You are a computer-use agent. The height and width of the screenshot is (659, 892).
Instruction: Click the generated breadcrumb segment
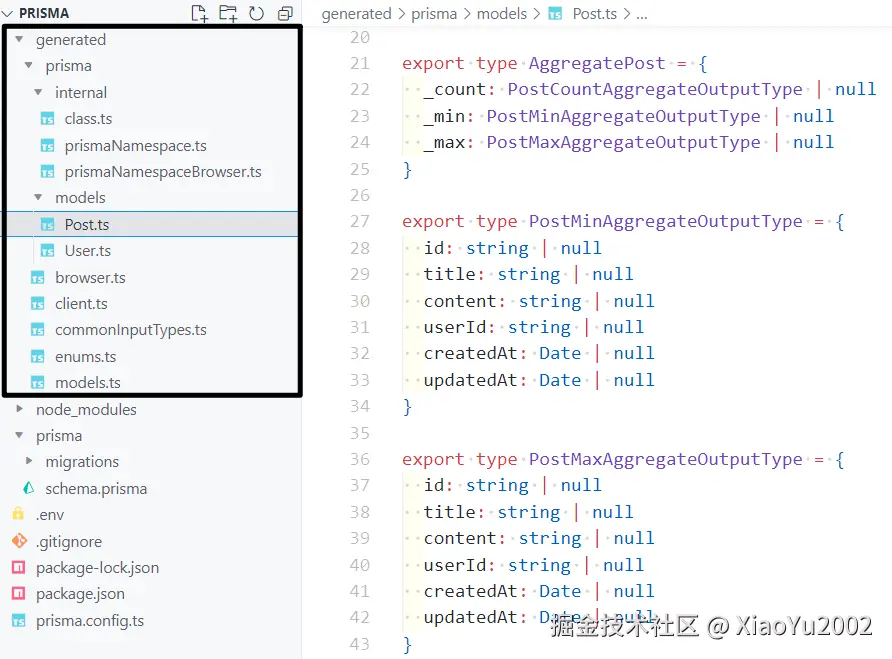(356, 14)
